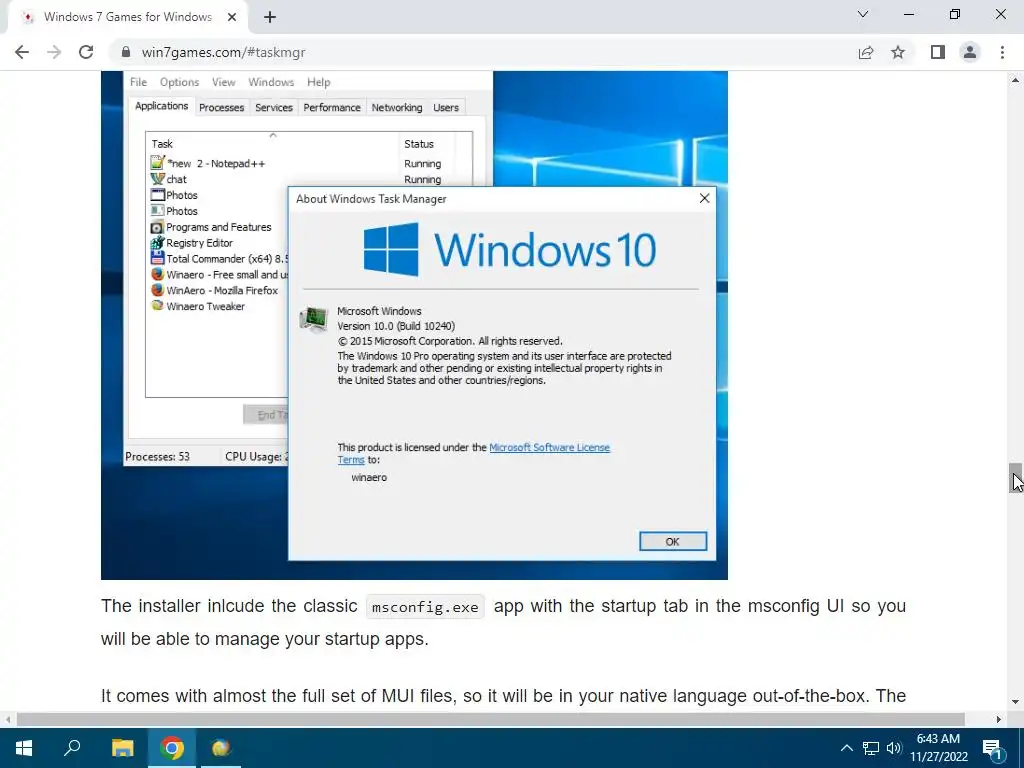Go back to the previous page

coord(22,52)
